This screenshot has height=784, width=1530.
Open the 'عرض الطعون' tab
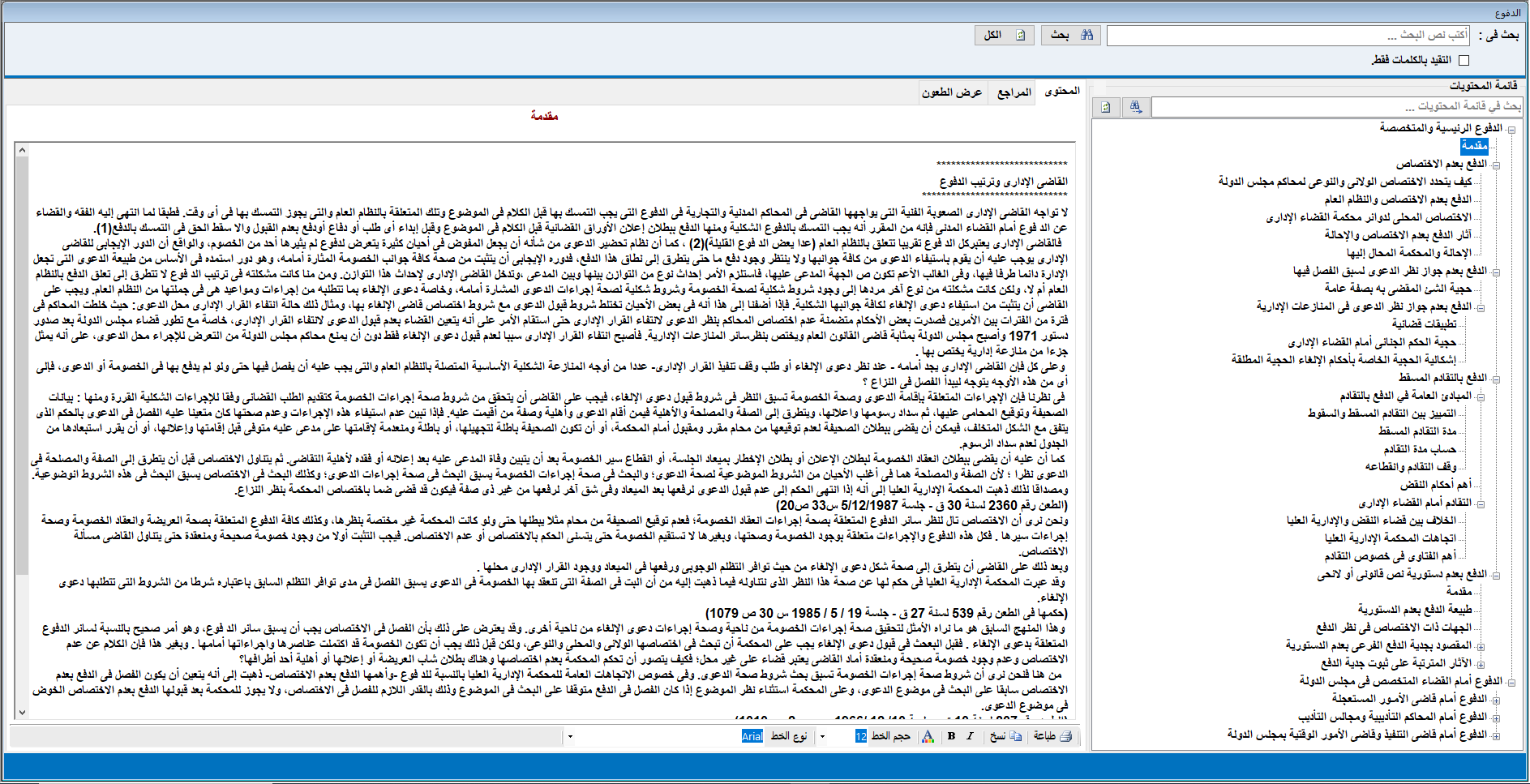tap(952, 92)
